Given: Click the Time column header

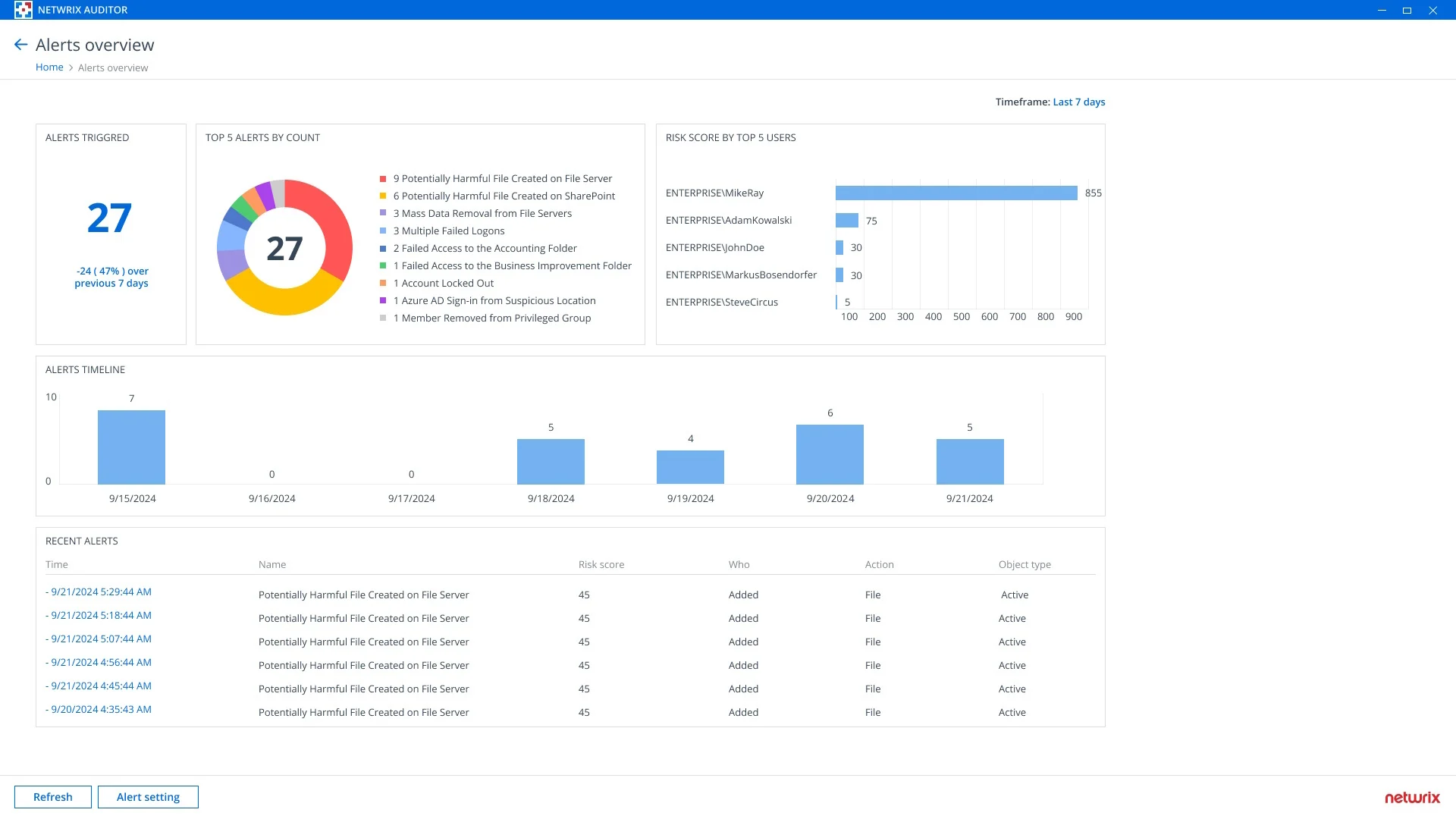Looking at the screenshot, I should coord(57,564).
